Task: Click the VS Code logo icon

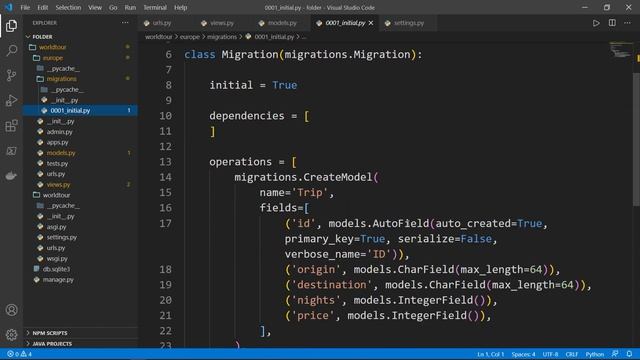Action: [8, 7]
